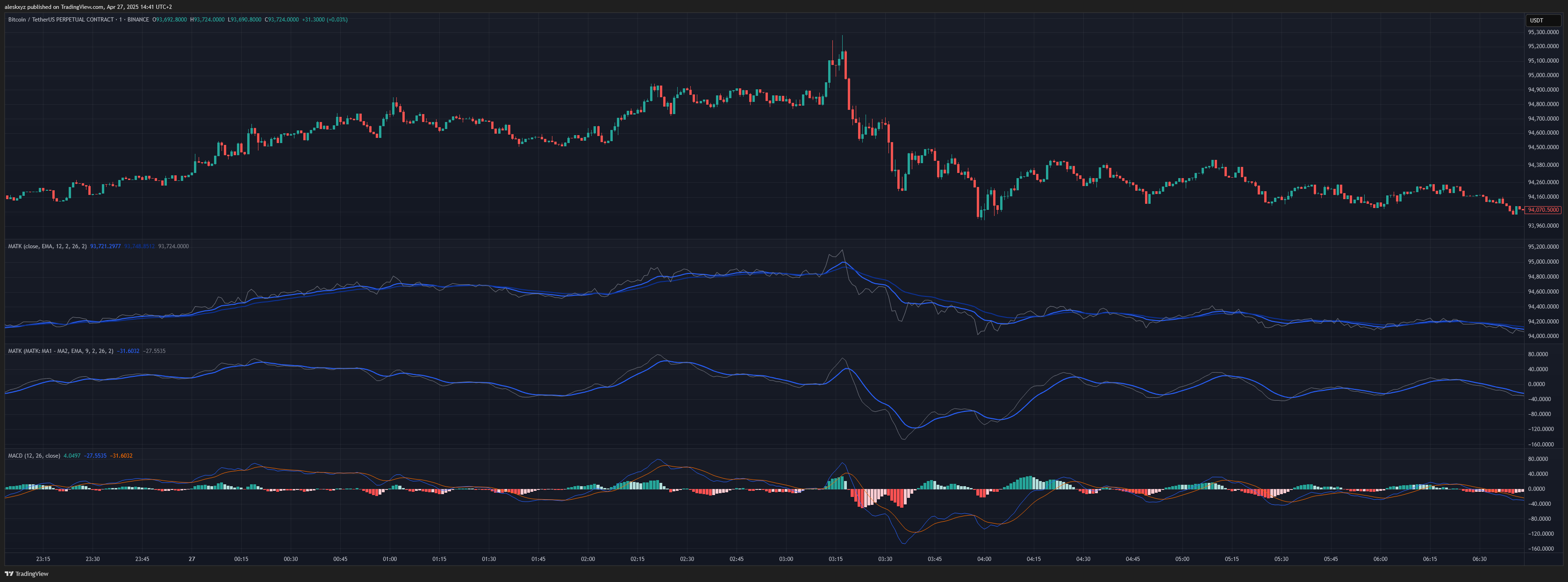
Task: Click the 01:00 time axis label
Action: click(x=390, y=559)
